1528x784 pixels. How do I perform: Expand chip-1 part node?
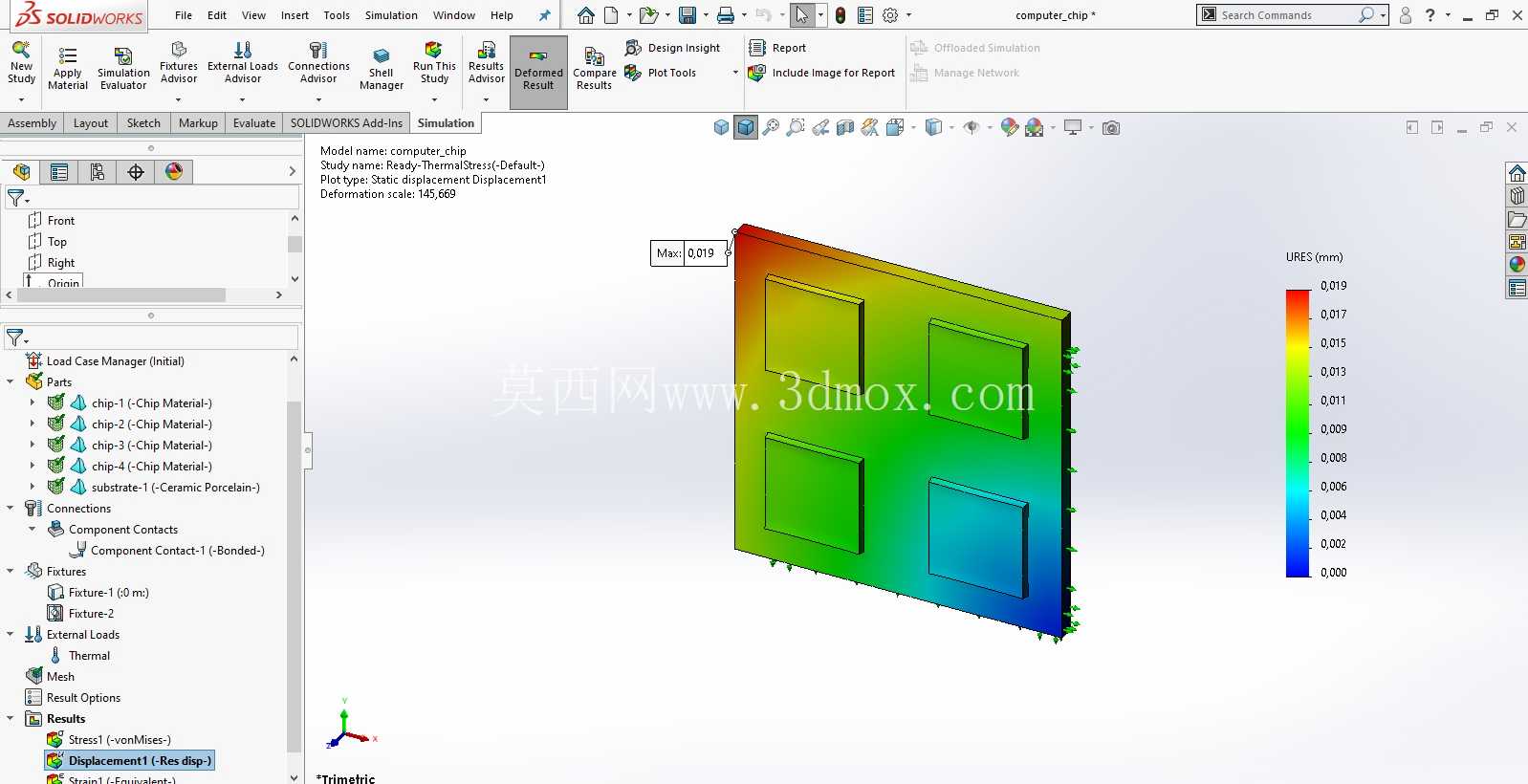[x=33, y=403]
